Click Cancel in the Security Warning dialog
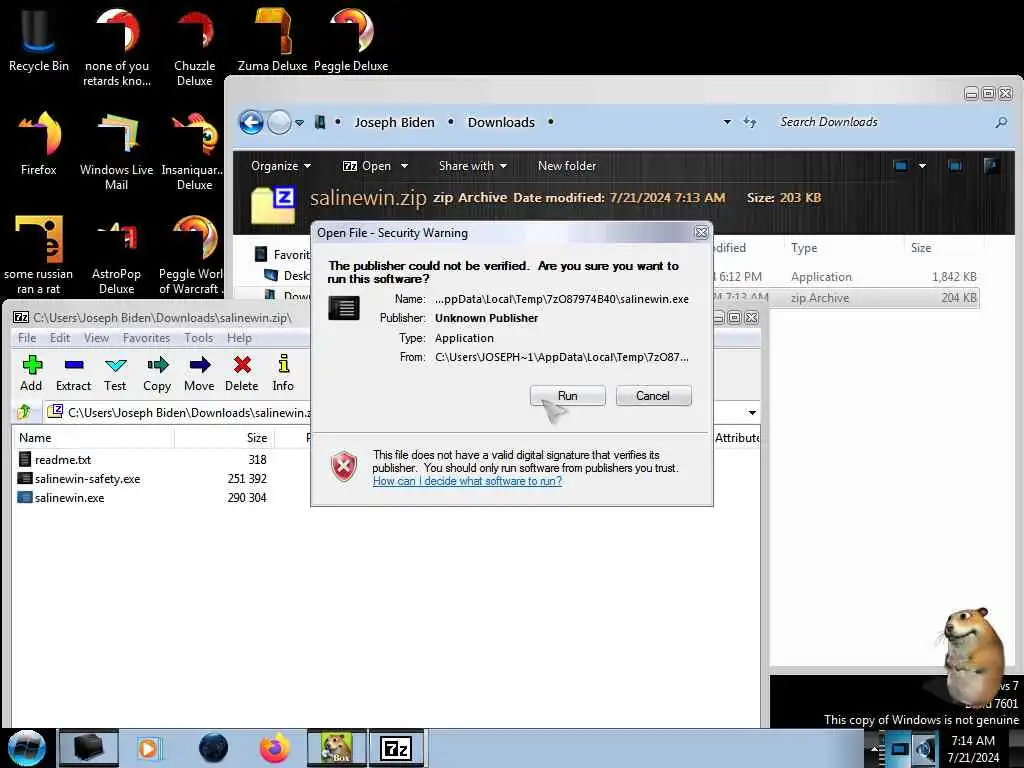Viewport: 1024px width, 768px height. click(653, 396)
